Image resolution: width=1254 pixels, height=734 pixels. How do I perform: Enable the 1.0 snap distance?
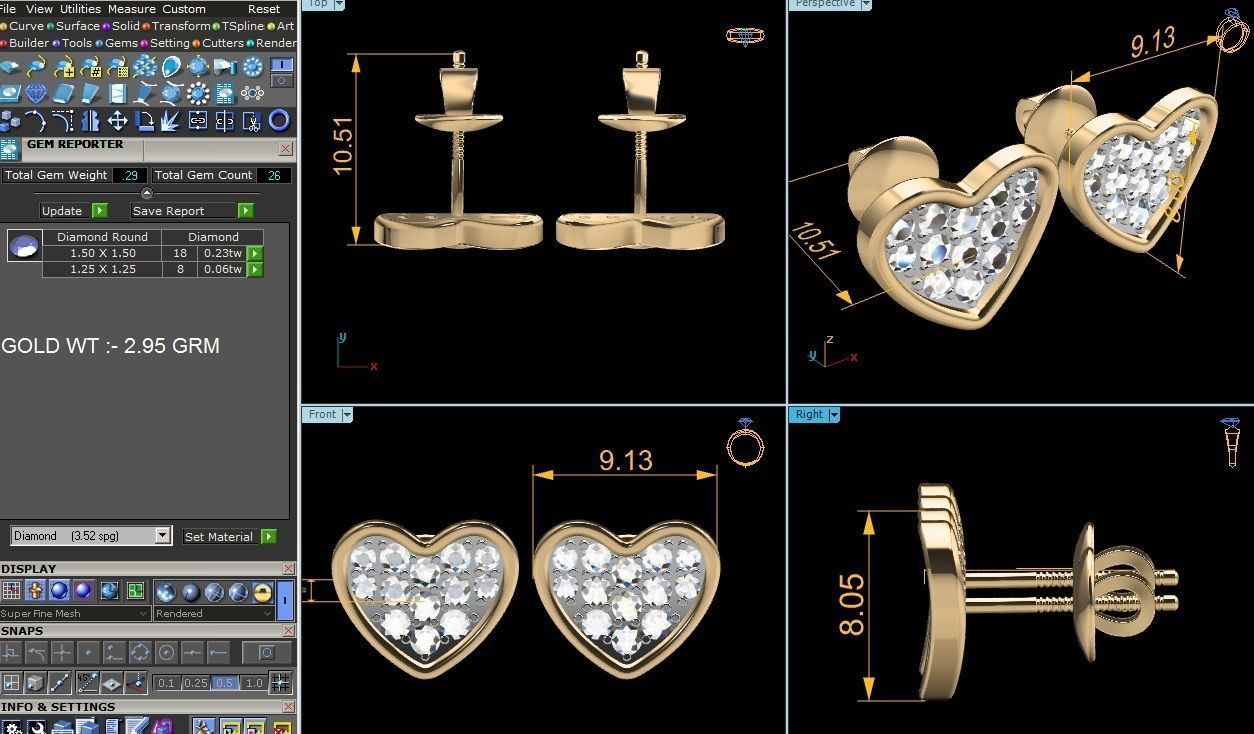click(x=254, y=683)
